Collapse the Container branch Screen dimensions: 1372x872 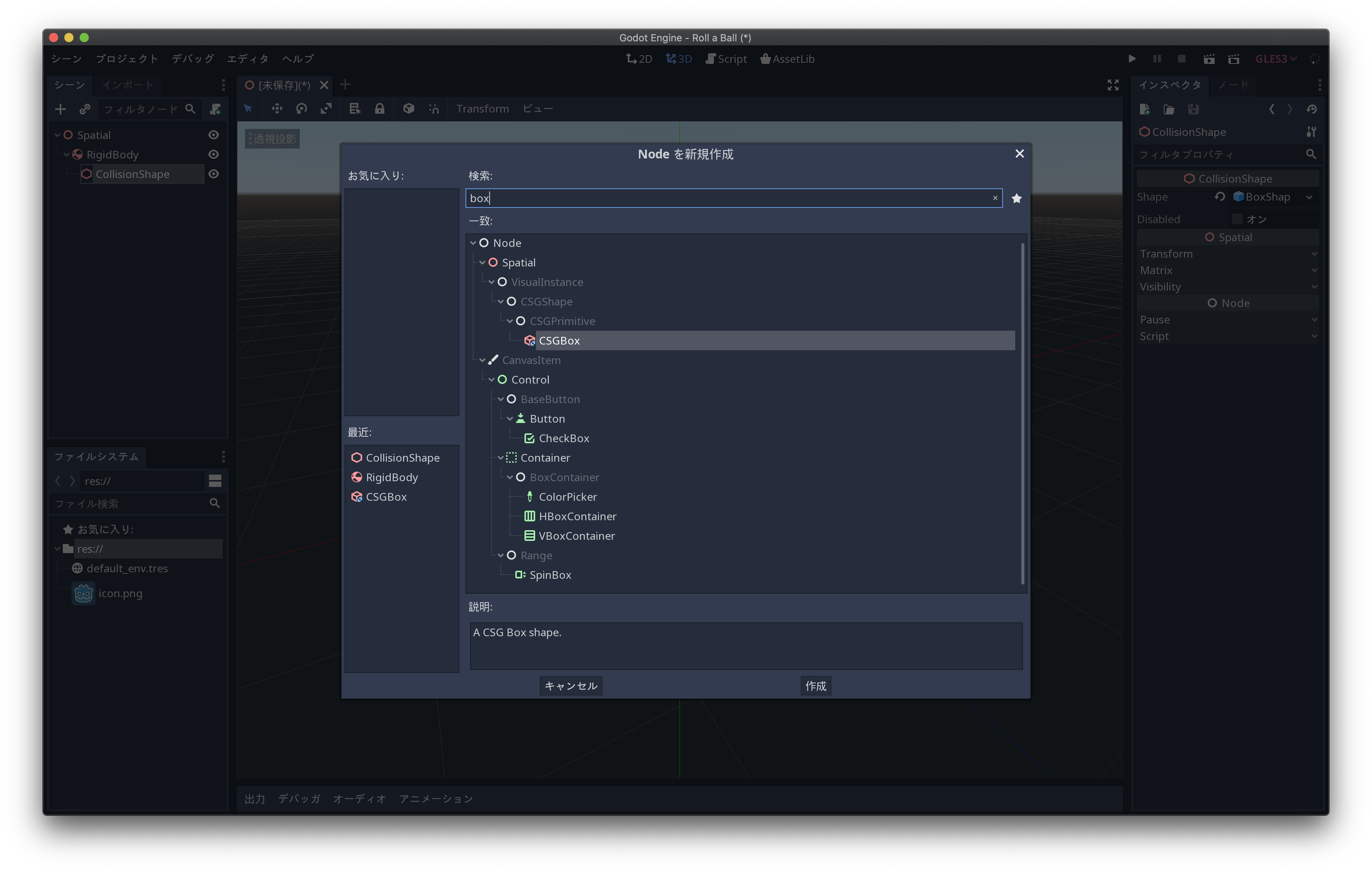[501, 458]
